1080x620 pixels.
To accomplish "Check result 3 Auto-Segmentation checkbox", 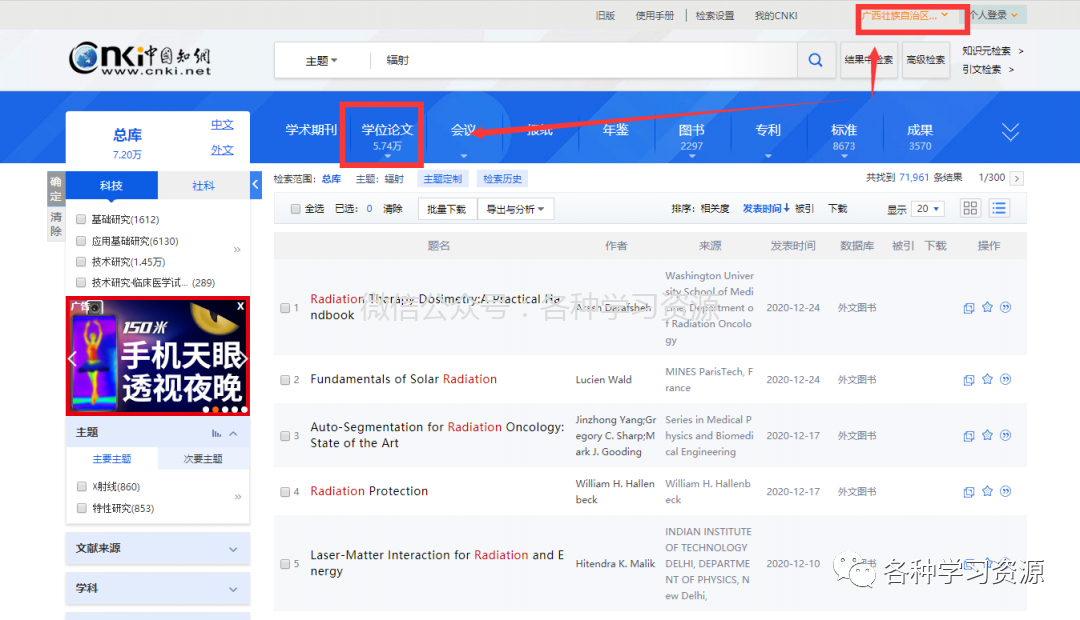I will pos(285,435).
